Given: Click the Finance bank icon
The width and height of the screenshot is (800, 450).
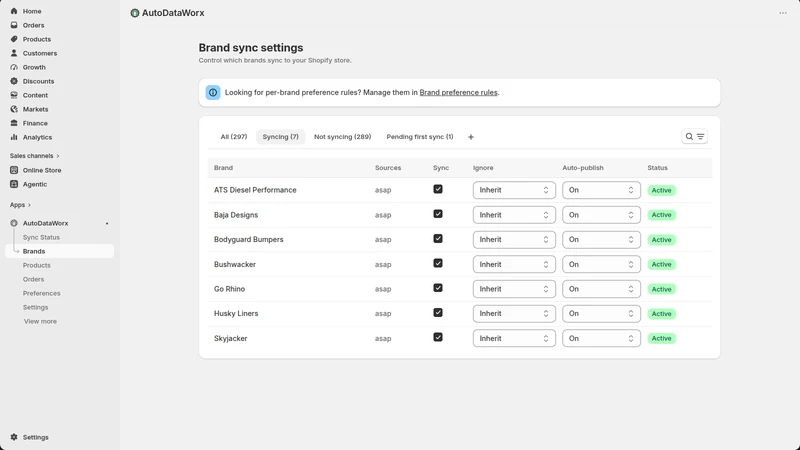Looking at the screenshot, I should (x=14, y=123).
